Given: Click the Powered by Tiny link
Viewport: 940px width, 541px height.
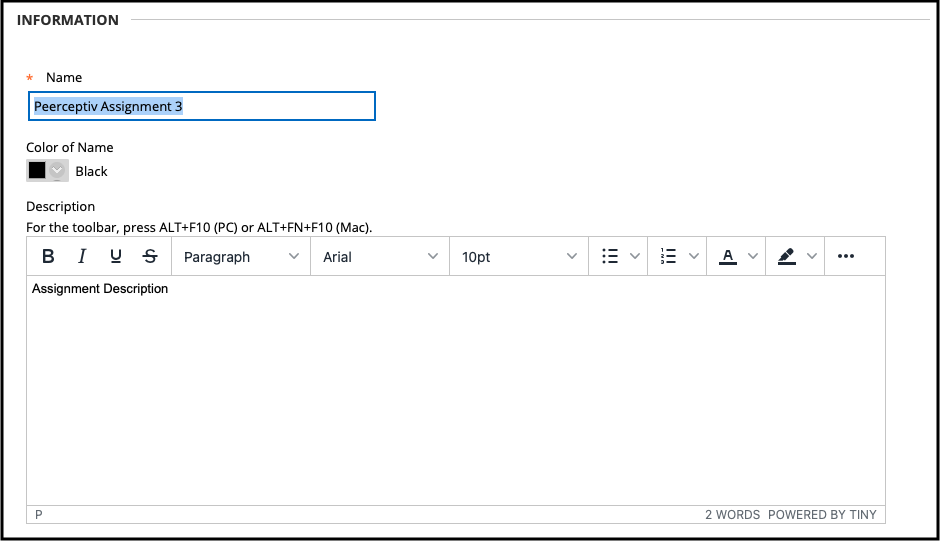Looking at the screenshot, I should pyautogui.click(x=822, y=515).
